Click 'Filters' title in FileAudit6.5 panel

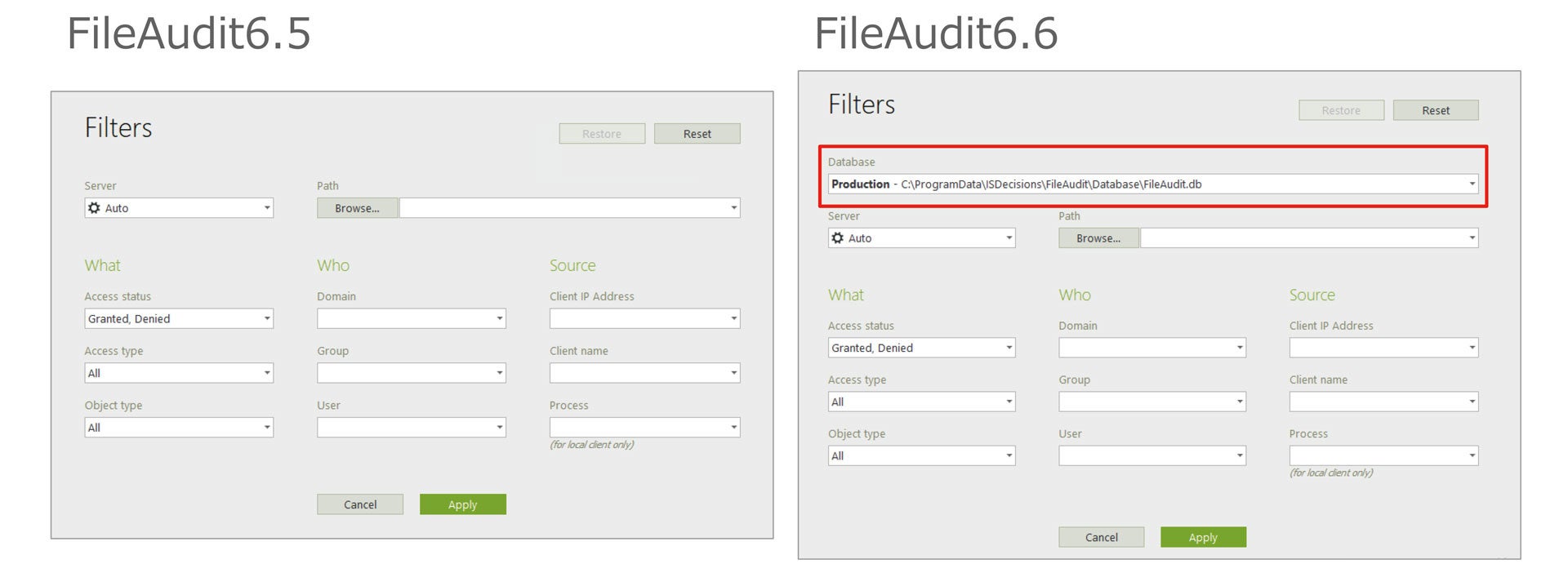tap(118, 128)
